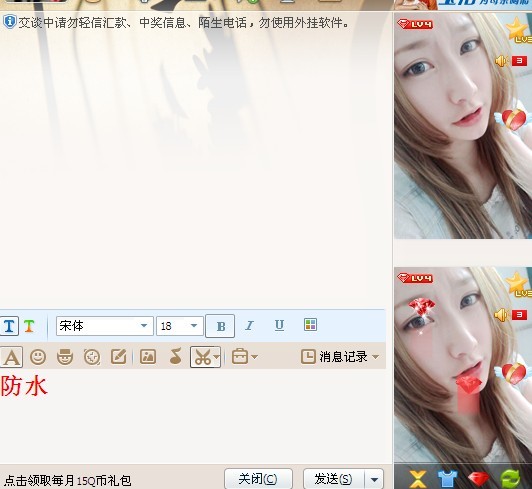Open the font color picker
The width and height of the screenshot is (532, 489).
pos(310,325)
